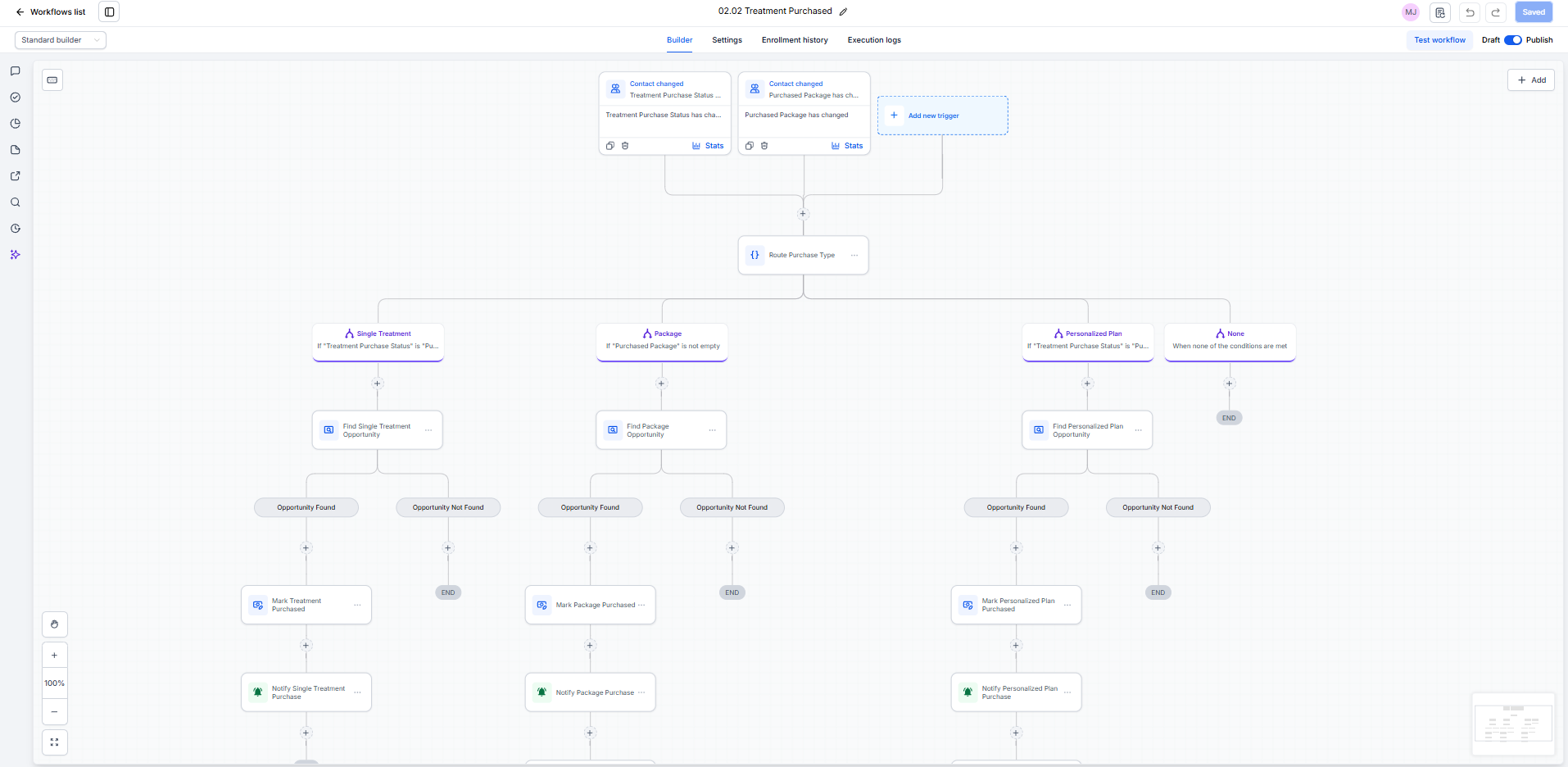Undo the last change
The image size is (1568, 767).
click(1470, 12)
